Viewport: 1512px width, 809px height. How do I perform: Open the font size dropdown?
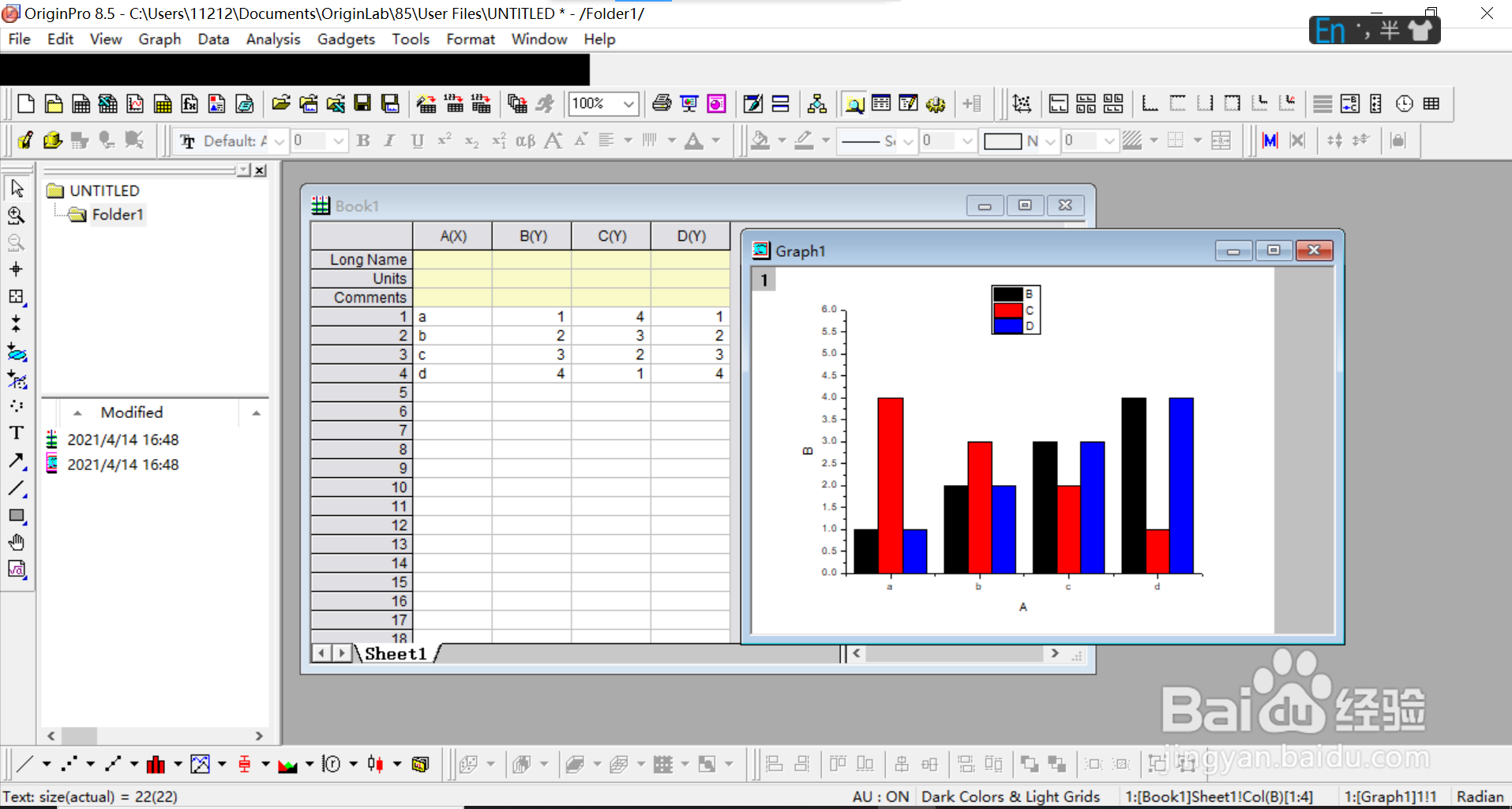339,141
